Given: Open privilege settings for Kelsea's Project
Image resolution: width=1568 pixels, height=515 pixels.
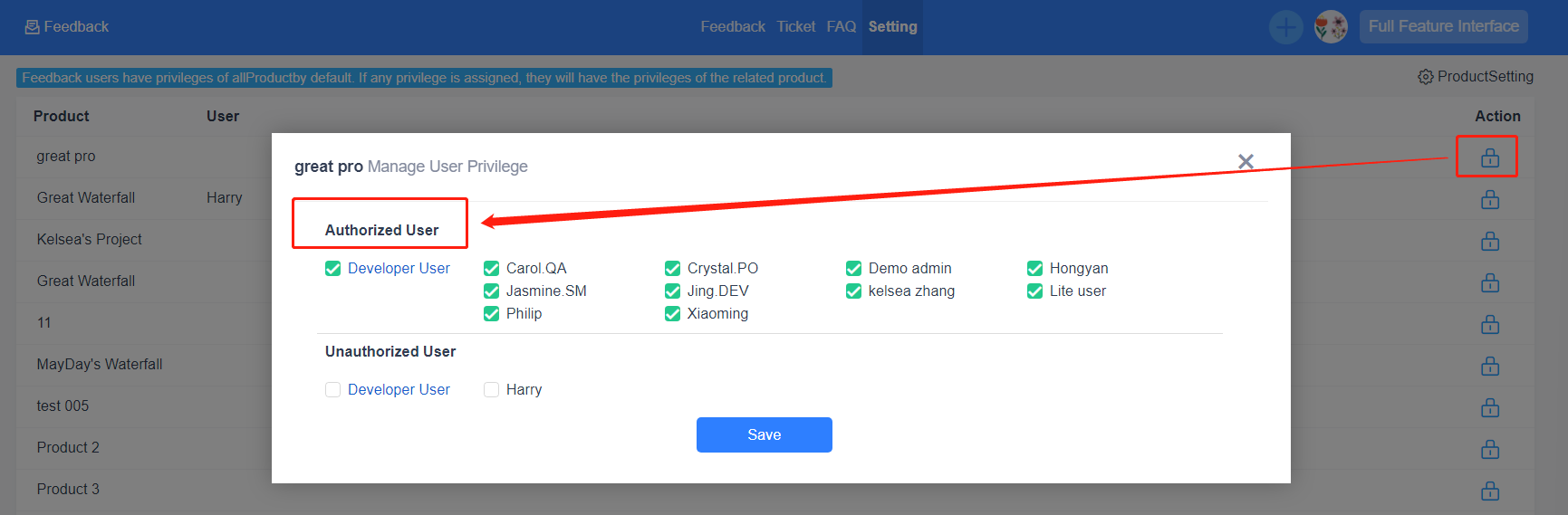Looking at the screenshot, I should [x=1489, y=242].
